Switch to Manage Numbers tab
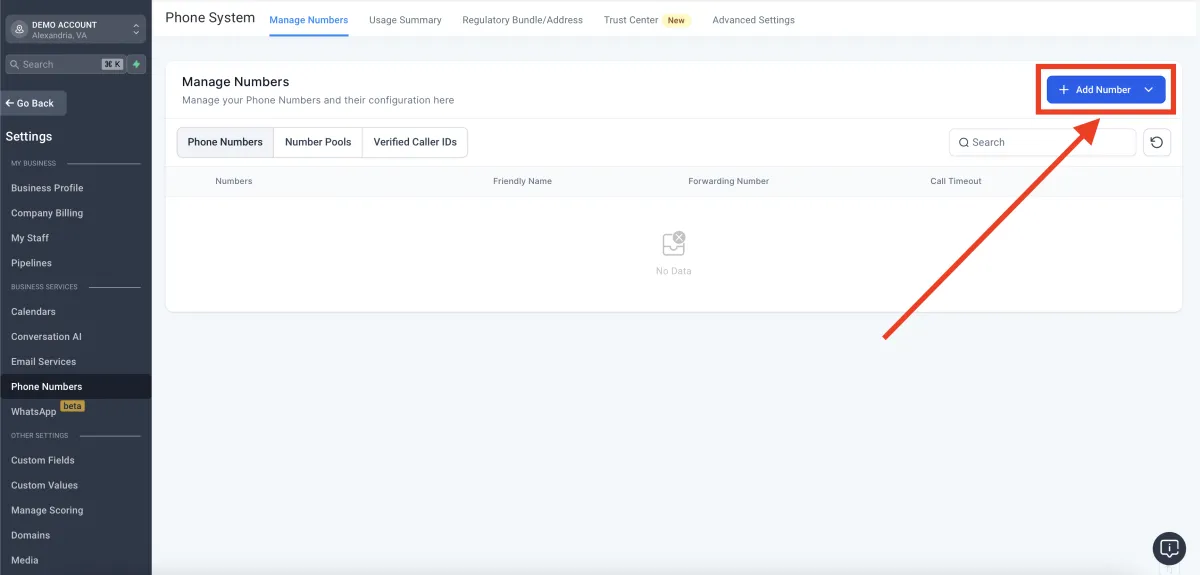The height and width of the screenshot is (575, 1200). point(309,20)
